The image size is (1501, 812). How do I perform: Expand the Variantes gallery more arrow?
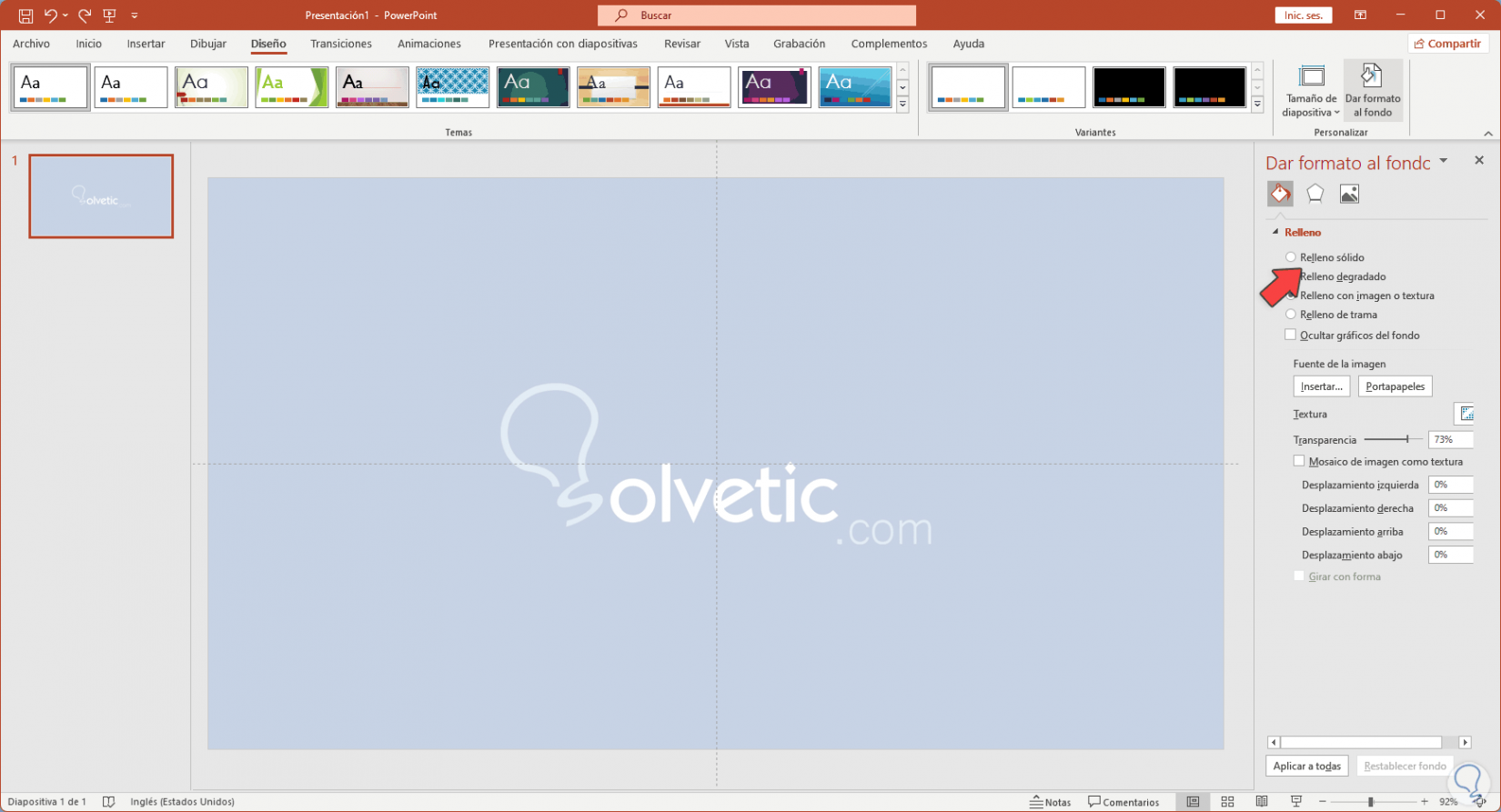1257,105
